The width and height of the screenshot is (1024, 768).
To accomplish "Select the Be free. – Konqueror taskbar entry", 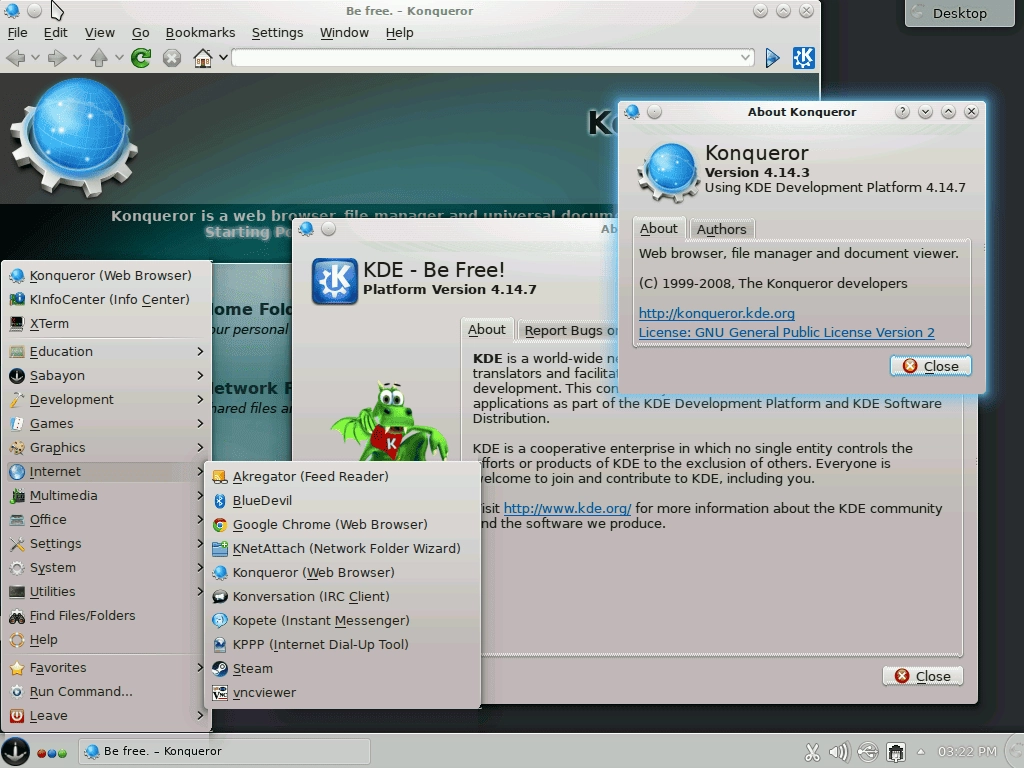I will pyautogui.click(x=224, y=752).
